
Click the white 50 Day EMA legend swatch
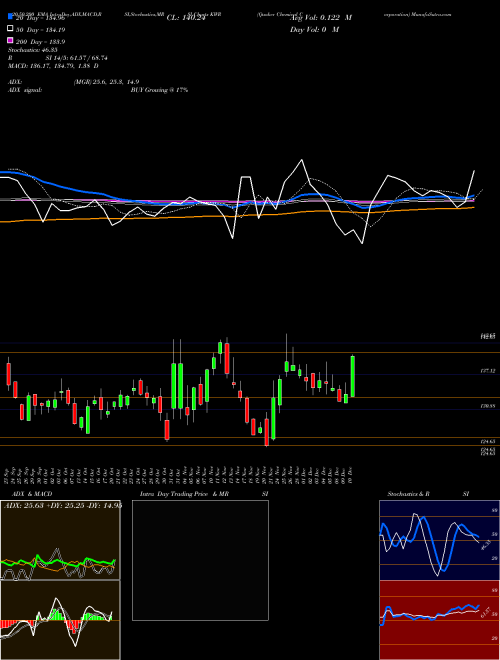[x=10, y=29]
